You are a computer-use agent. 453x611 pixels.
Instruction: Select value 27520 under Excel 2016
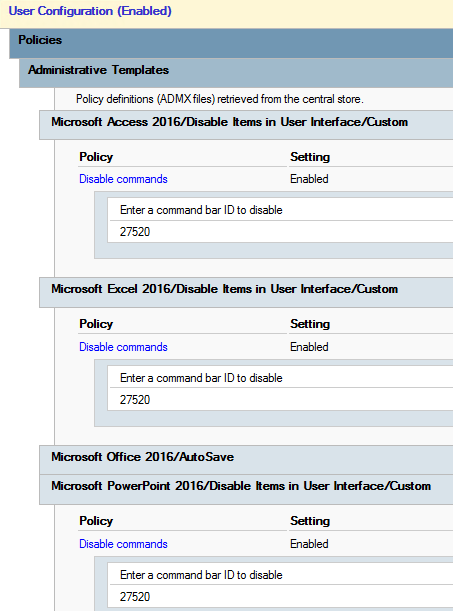[135, 400]
